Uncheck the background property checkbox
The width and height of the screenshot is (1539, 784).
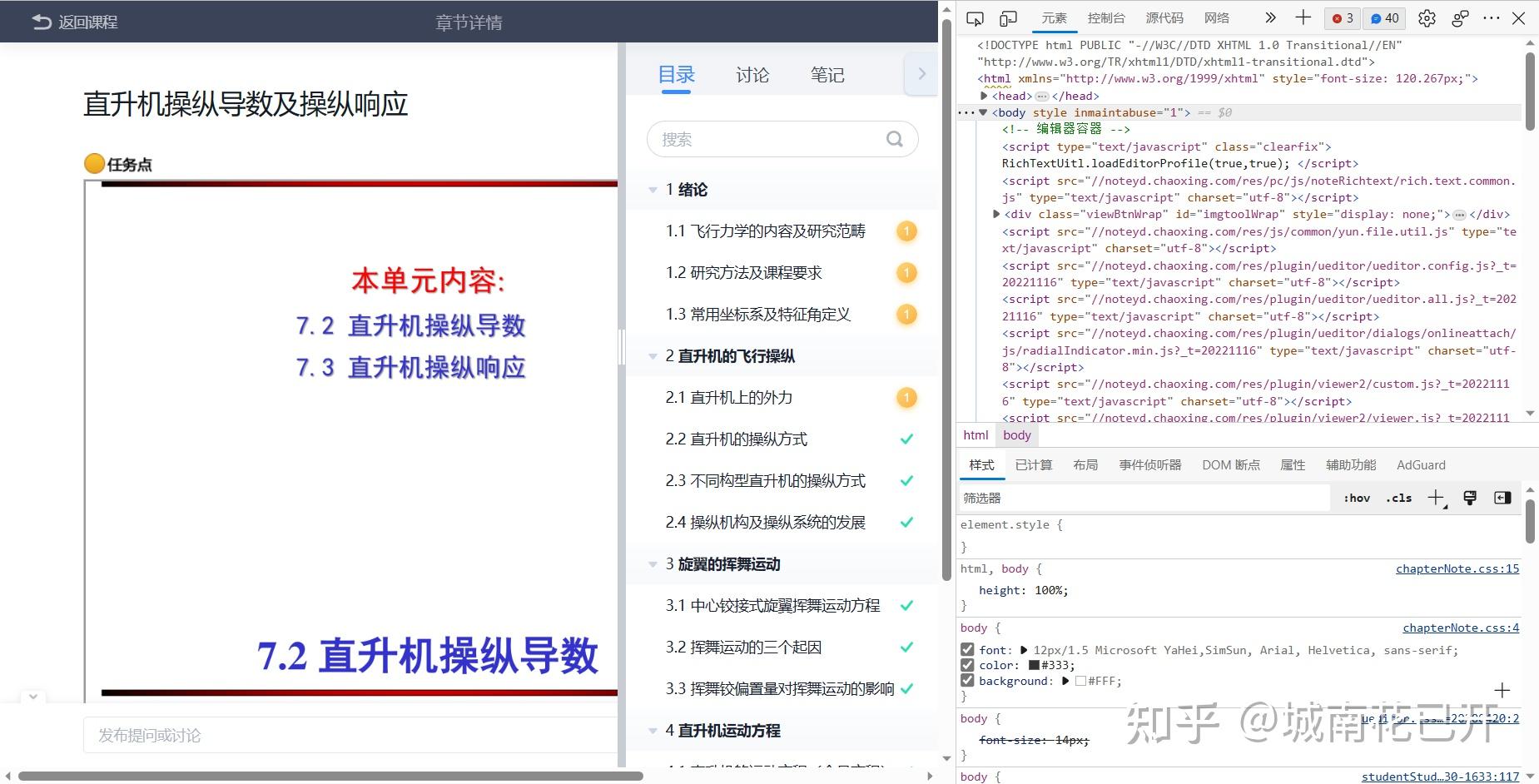[x=967, y=681]
